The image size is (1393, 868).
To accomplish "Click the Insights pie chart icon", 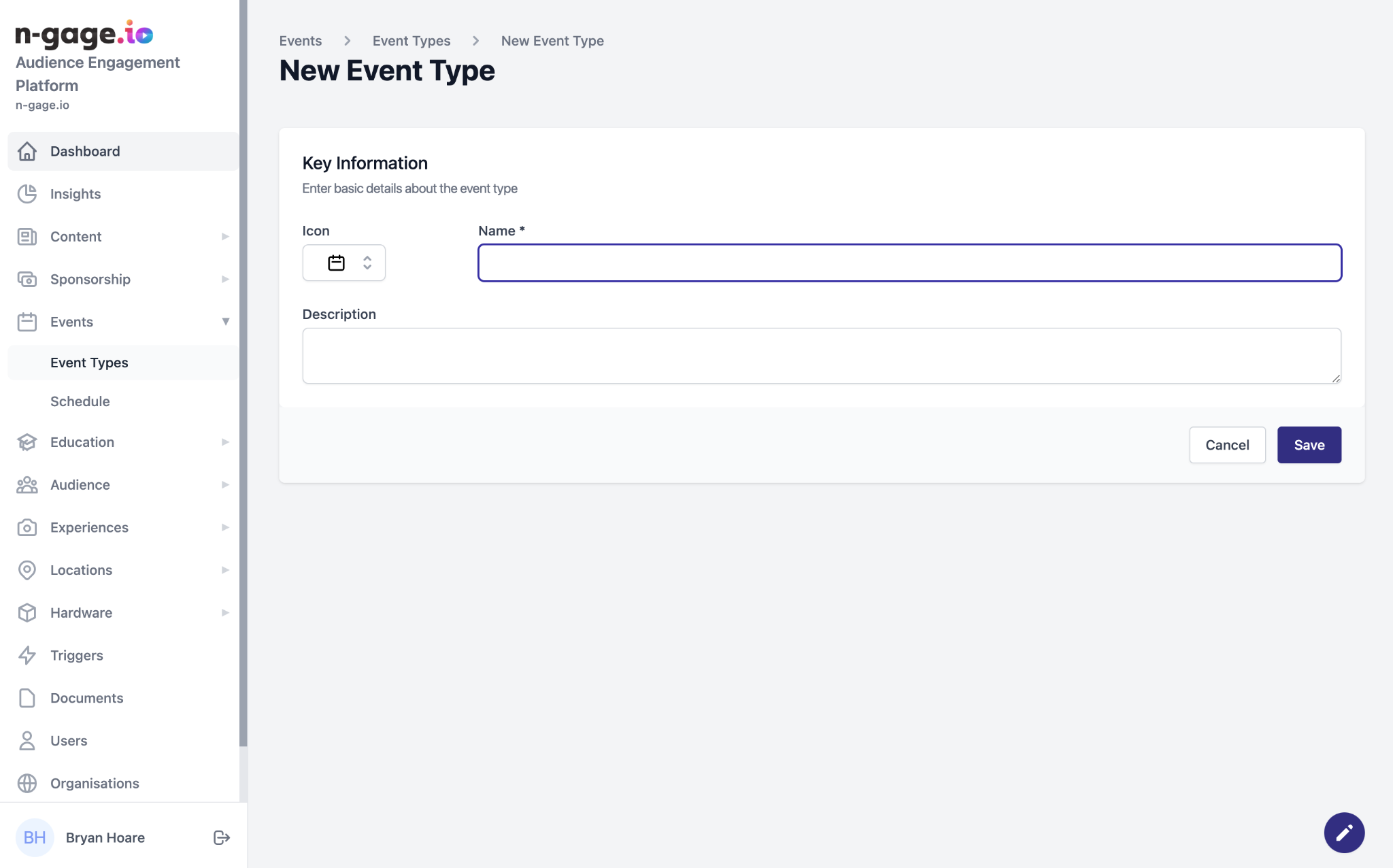I will pos(27,194).
